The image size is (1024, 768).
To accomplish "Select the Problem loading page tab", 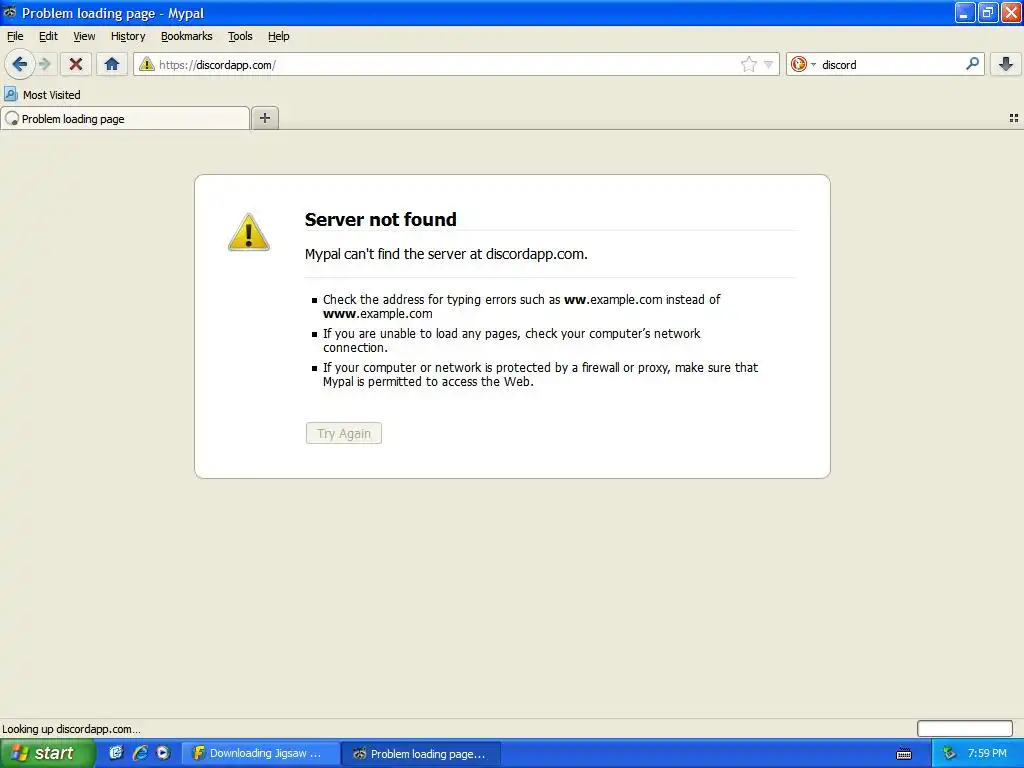I will (125, 119).
